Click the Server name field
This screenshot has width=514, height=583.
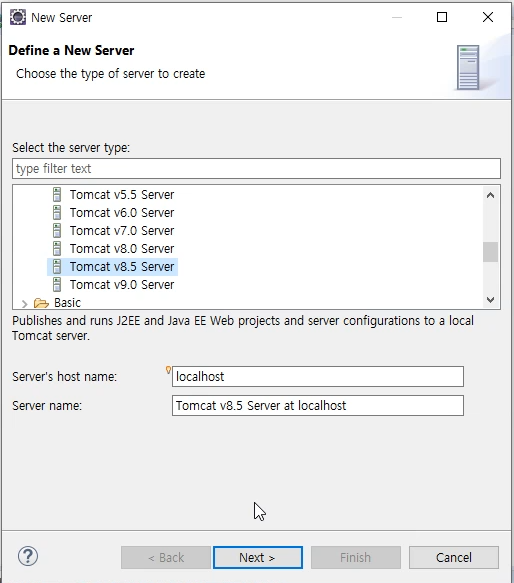[318, 405]
